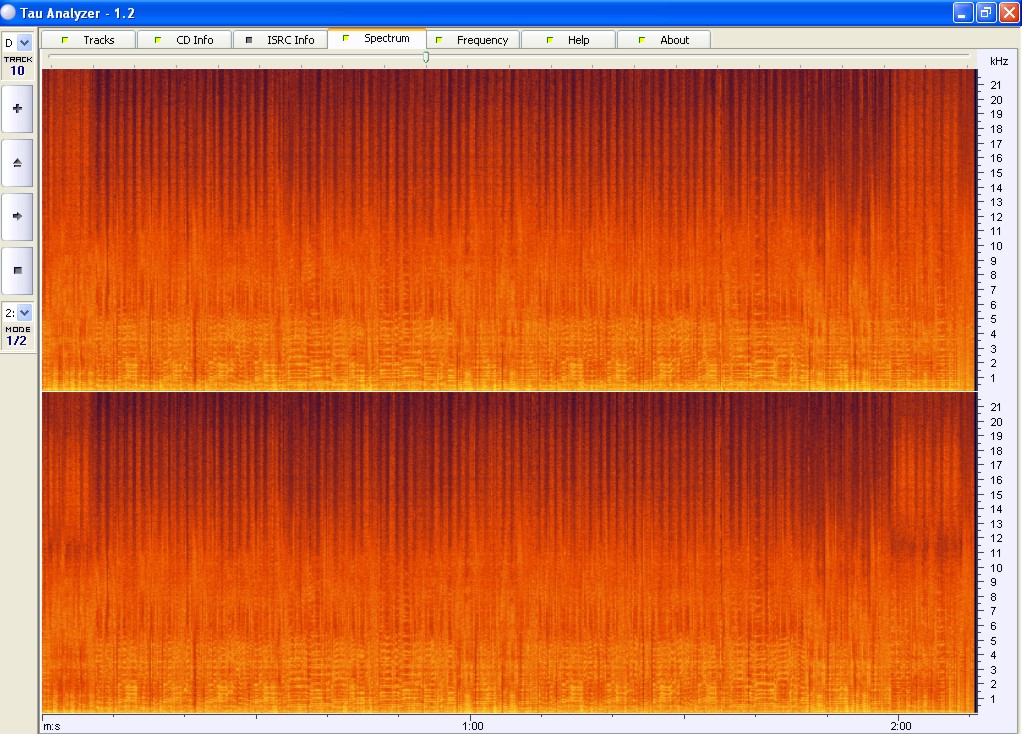
Task: Click the plus button in the left panel
Action: pos(17,108)
